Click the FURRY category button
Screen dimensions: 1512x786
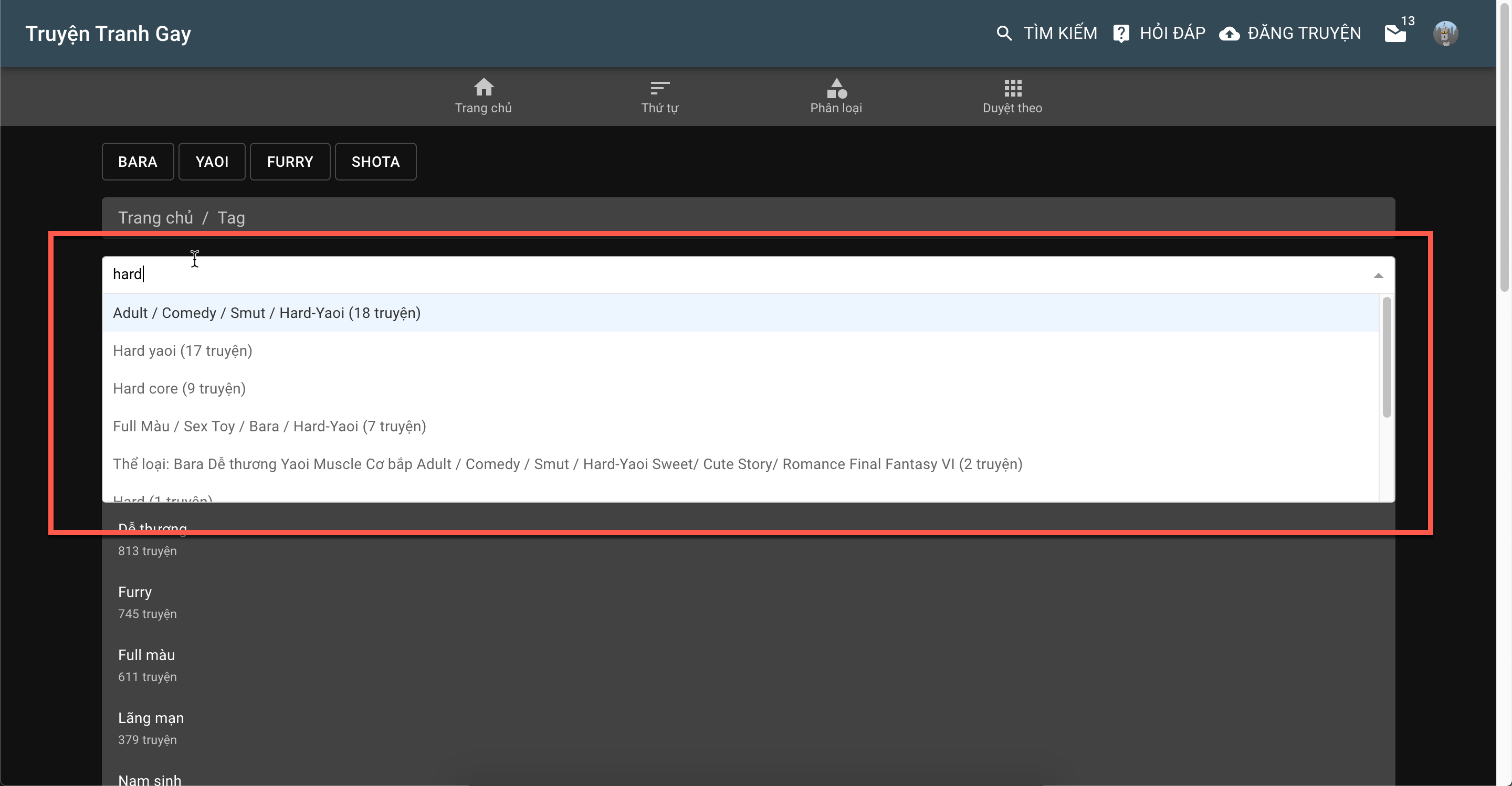290,162
